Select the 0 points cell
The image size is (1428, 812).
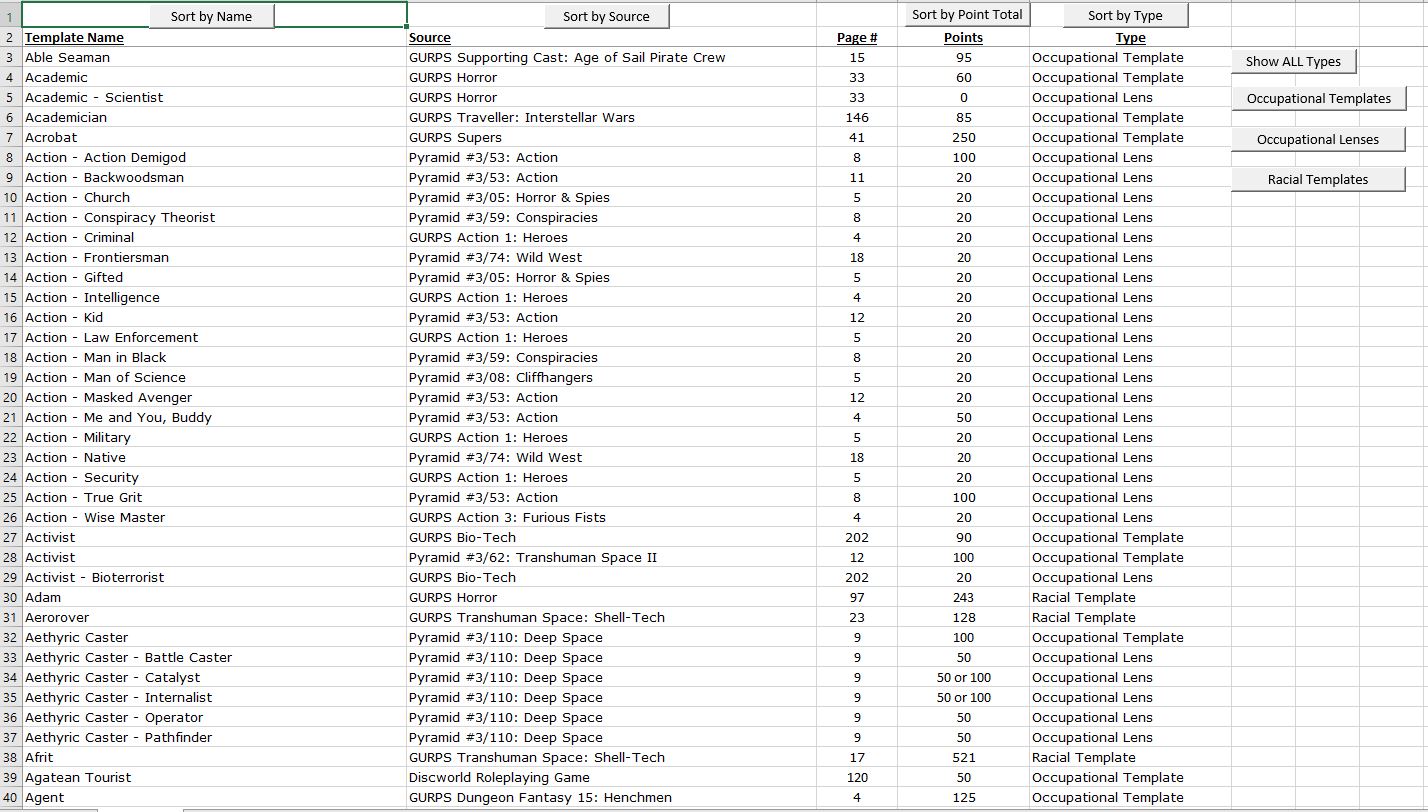[963, 97]
